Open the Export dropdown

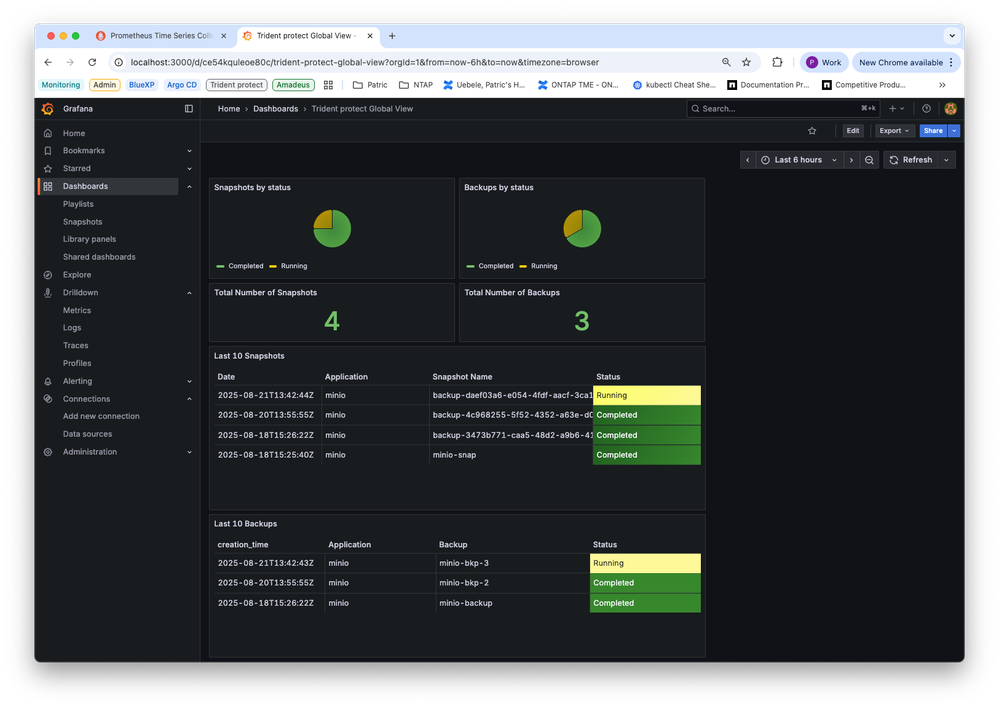(x=894, y=131)
